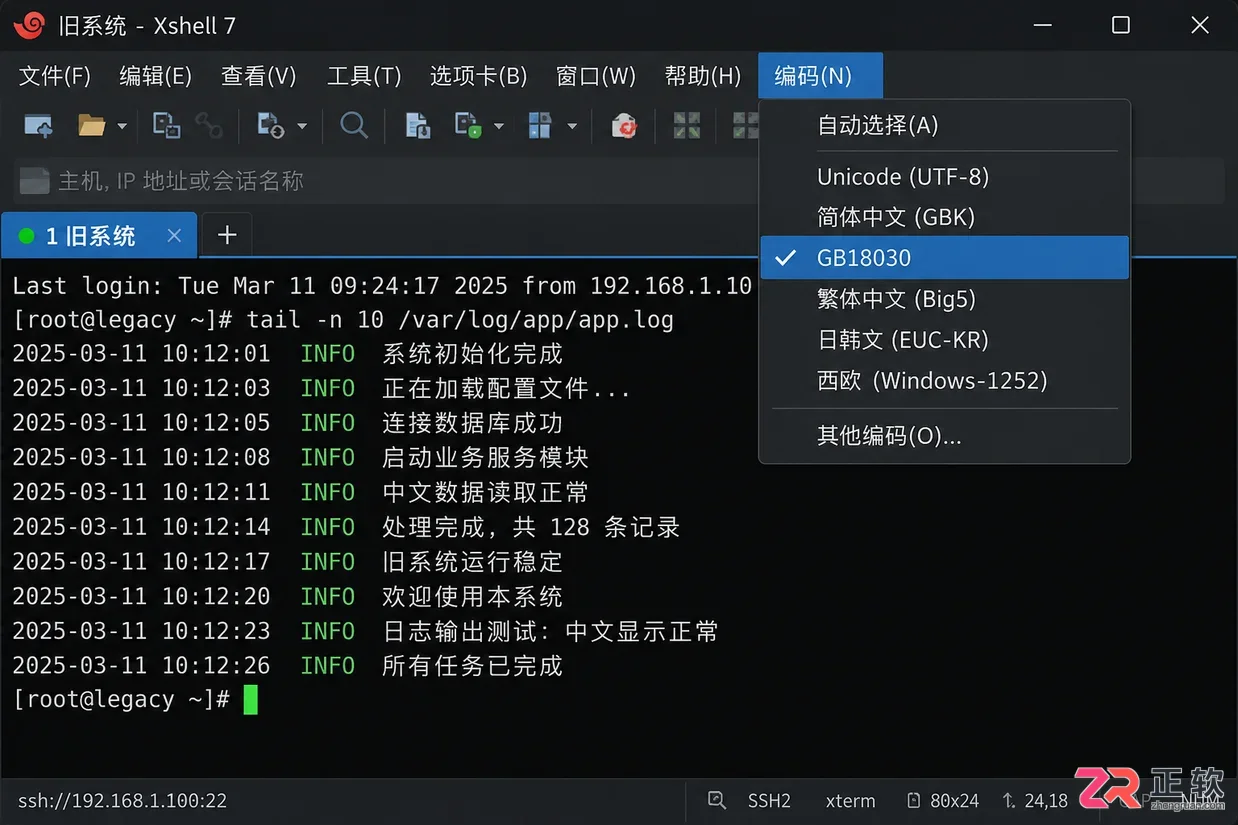Open the 选项卡(B) menu
Screen dimensions: 1238x825
[478, 76]
